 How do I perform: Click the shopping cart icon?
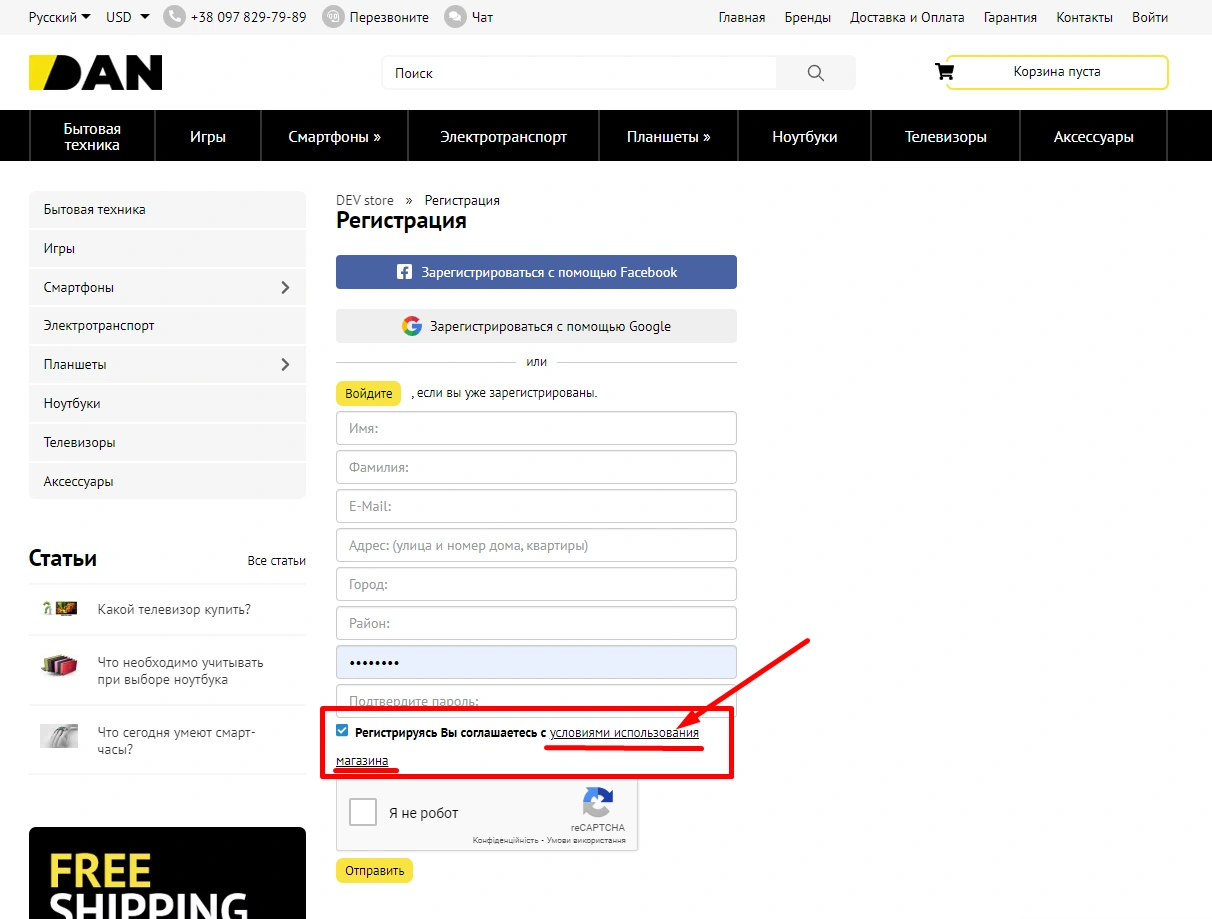point(944,72)
